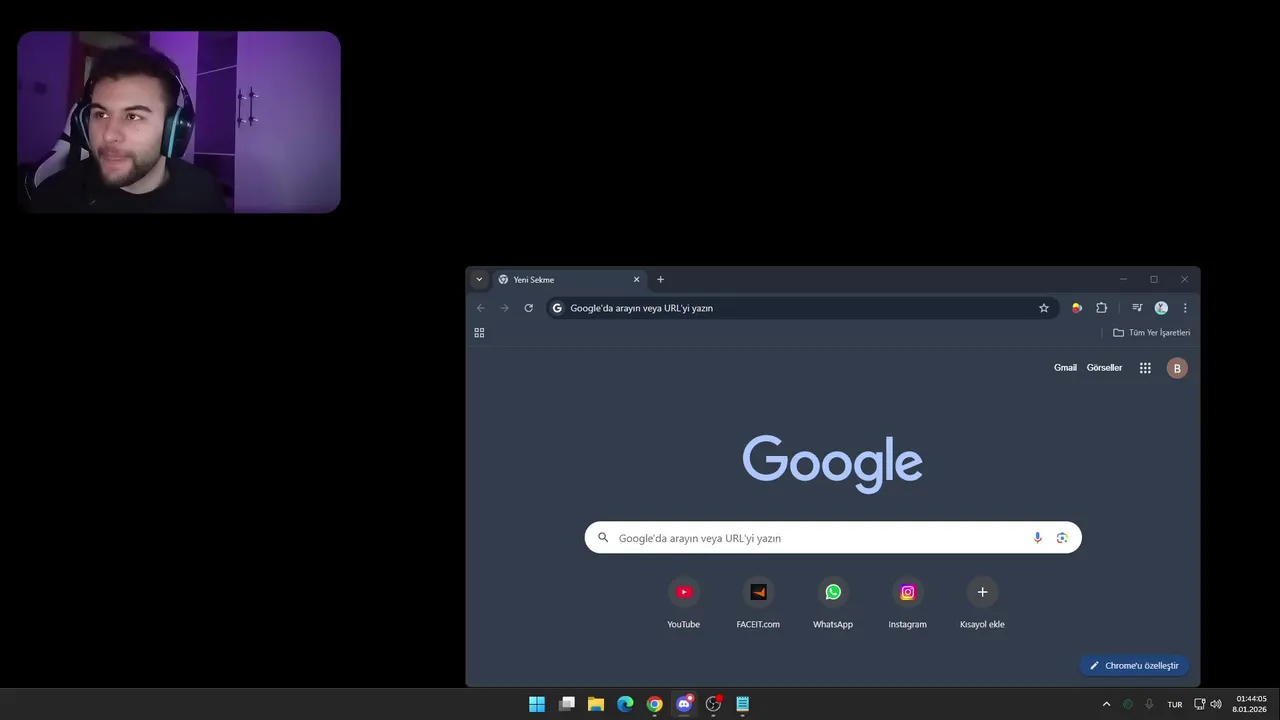
Task: Open the Gmail link
Action: 1065,368
